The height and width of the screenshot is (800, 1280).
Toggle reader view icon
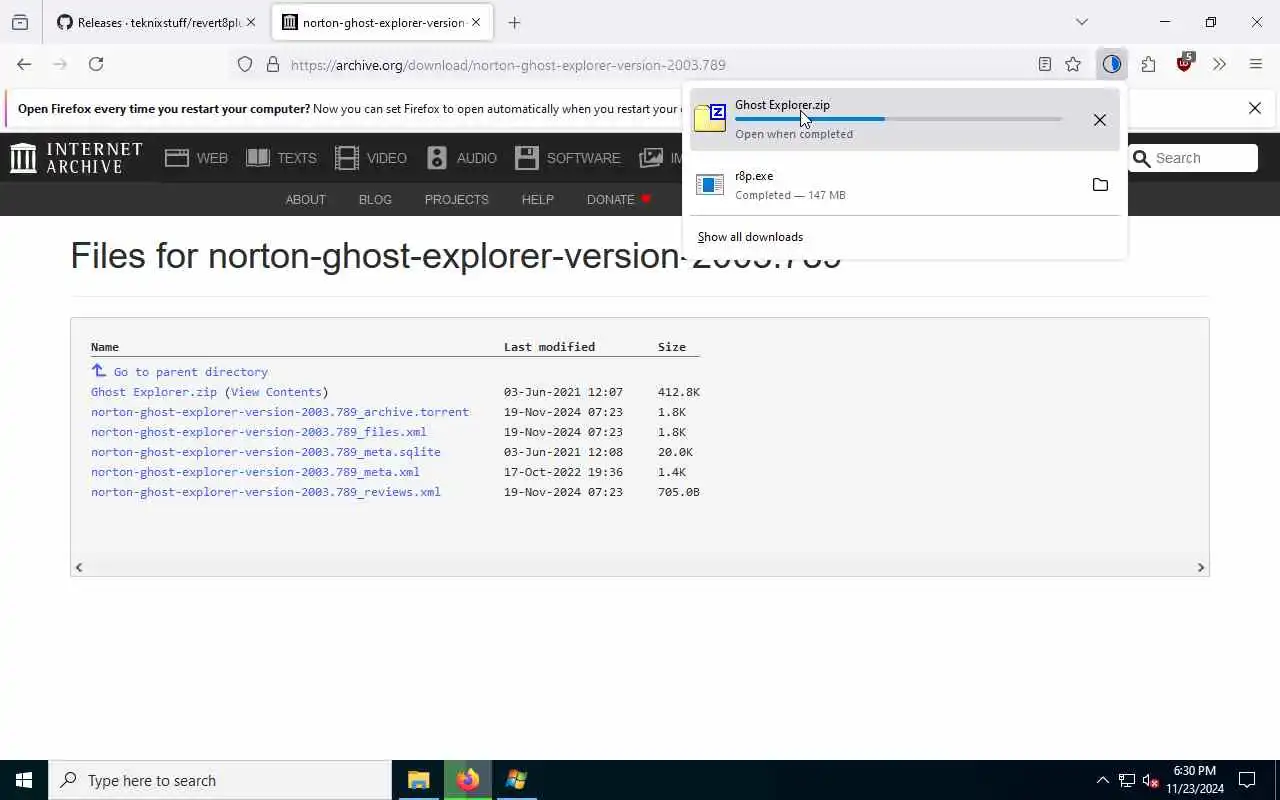[x=1044, y=64]
